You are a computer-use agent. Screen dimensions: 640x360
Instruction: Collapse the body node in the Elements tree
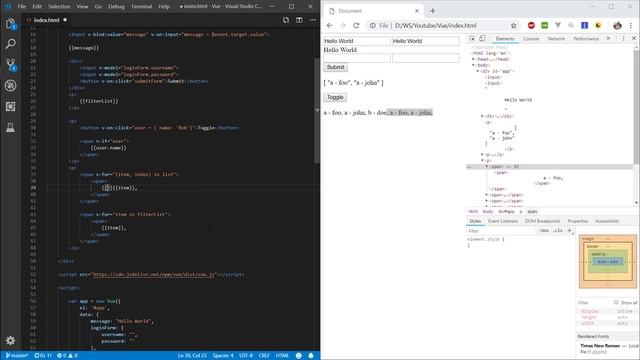tap(473, 65)
